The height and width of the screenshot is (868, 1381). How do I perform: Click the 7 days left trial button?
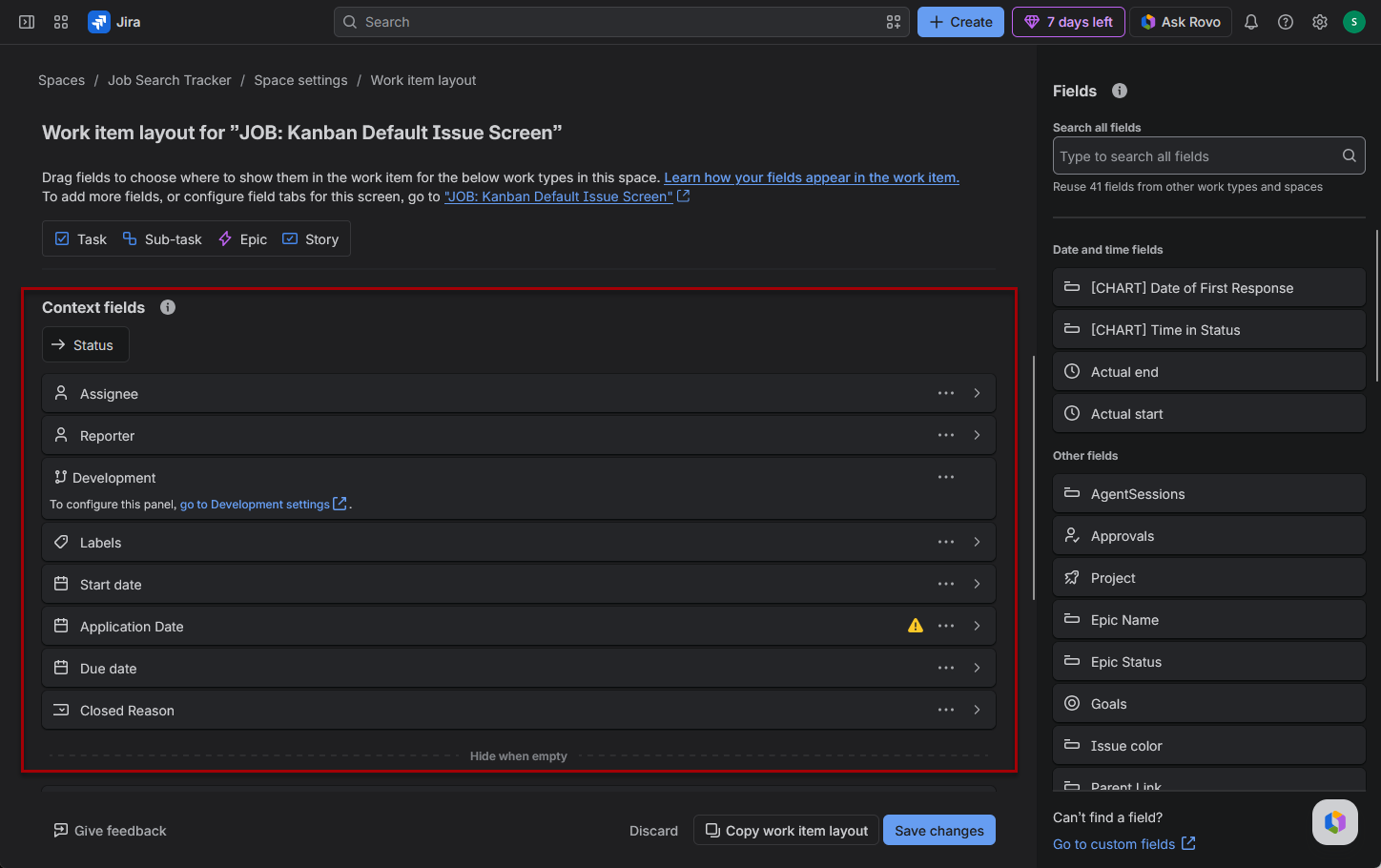(1068, 22)
